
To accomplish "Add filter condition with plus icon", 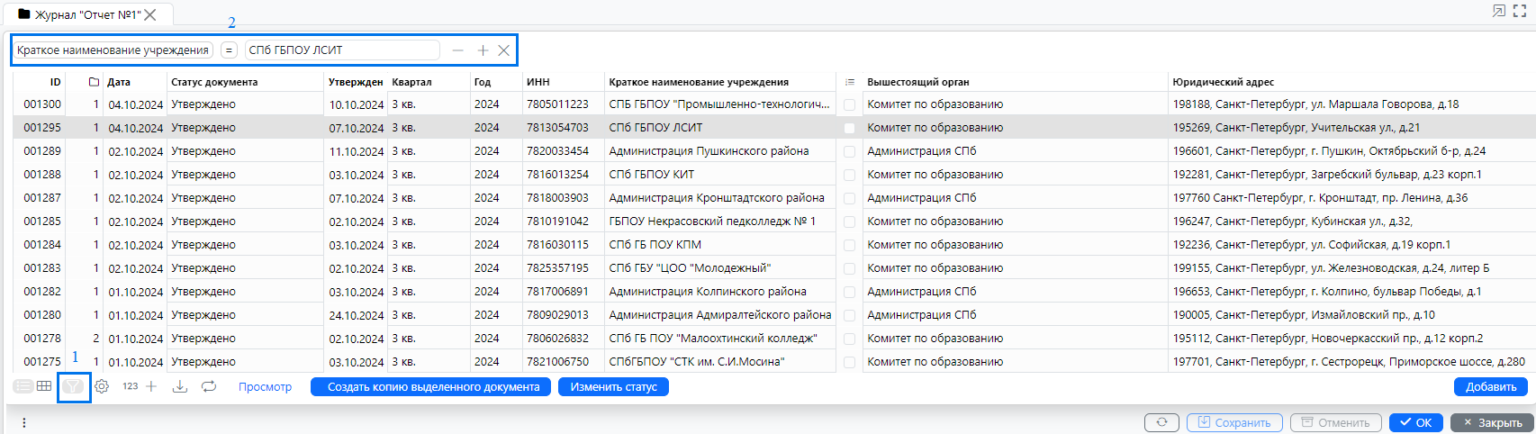I will click(x=482, y=50).
